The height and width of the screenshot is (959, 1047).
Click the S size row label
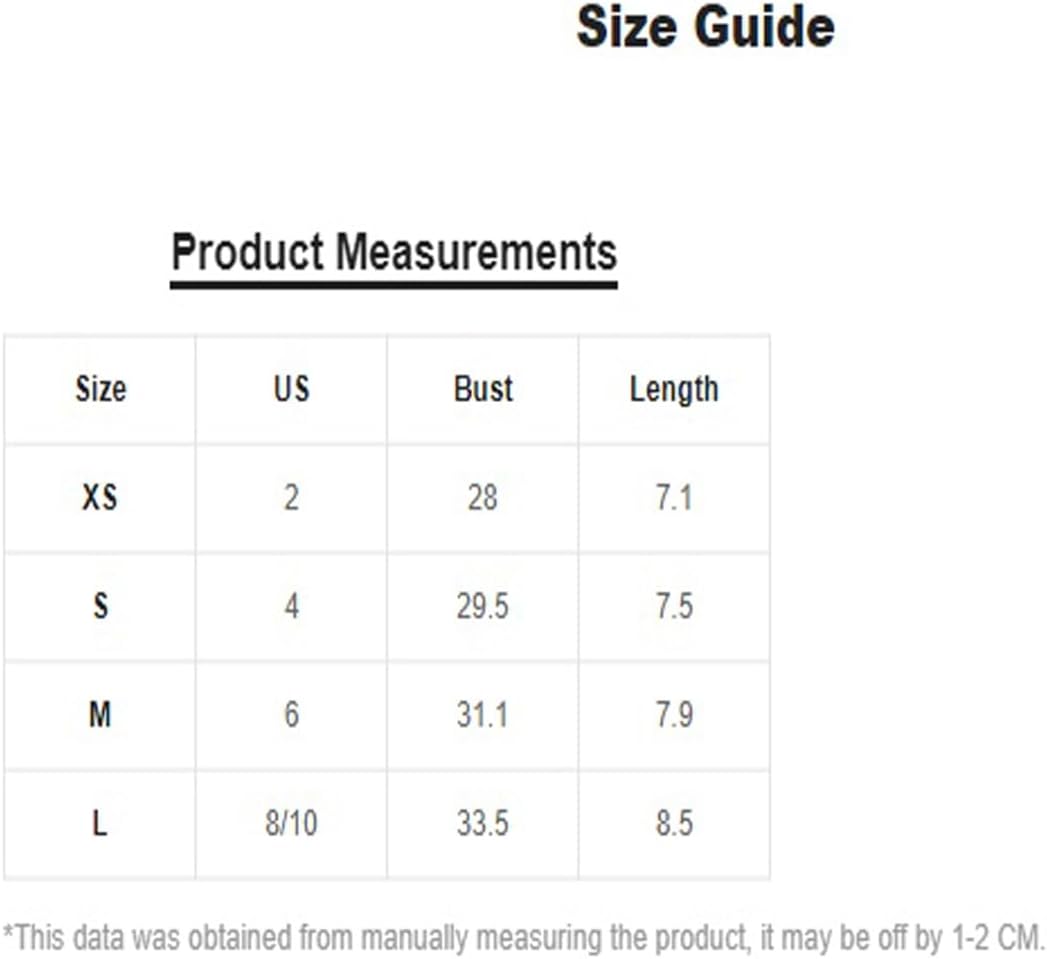point(100,606)
